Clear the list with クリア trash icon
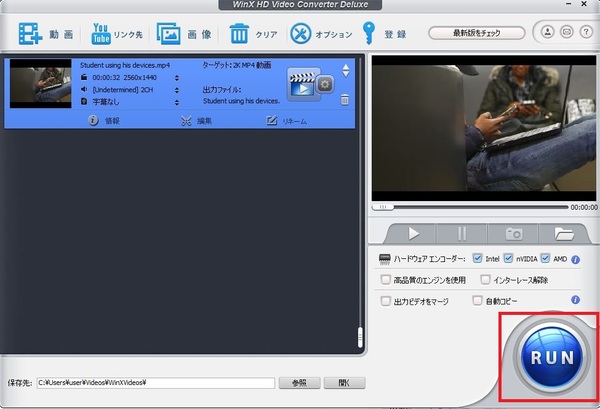This screenshot has height=409, width=600. pyautogui.click(x=239, y=34)
